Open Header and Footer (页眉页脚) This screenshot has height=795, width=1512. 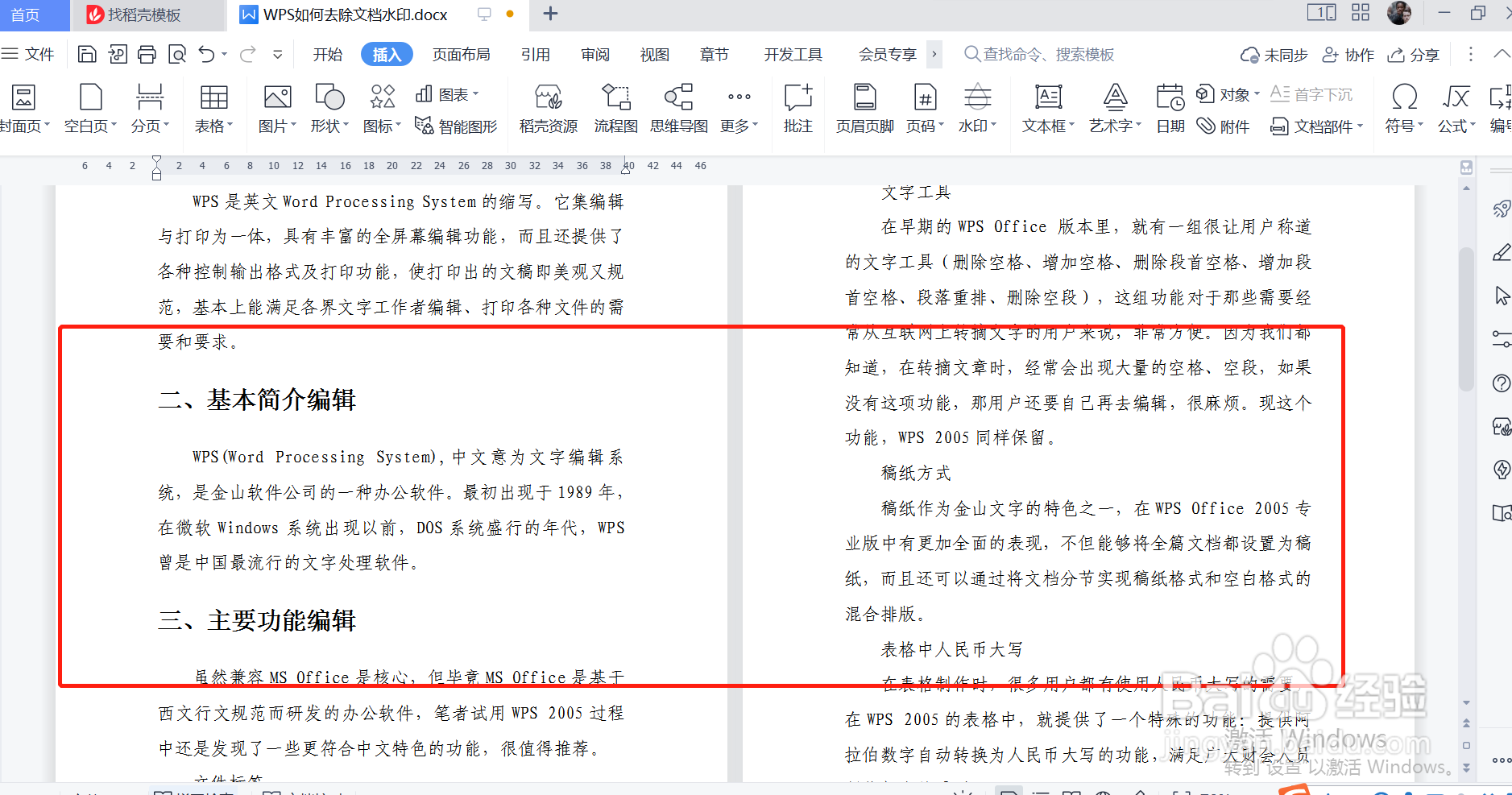coord(865,109)
